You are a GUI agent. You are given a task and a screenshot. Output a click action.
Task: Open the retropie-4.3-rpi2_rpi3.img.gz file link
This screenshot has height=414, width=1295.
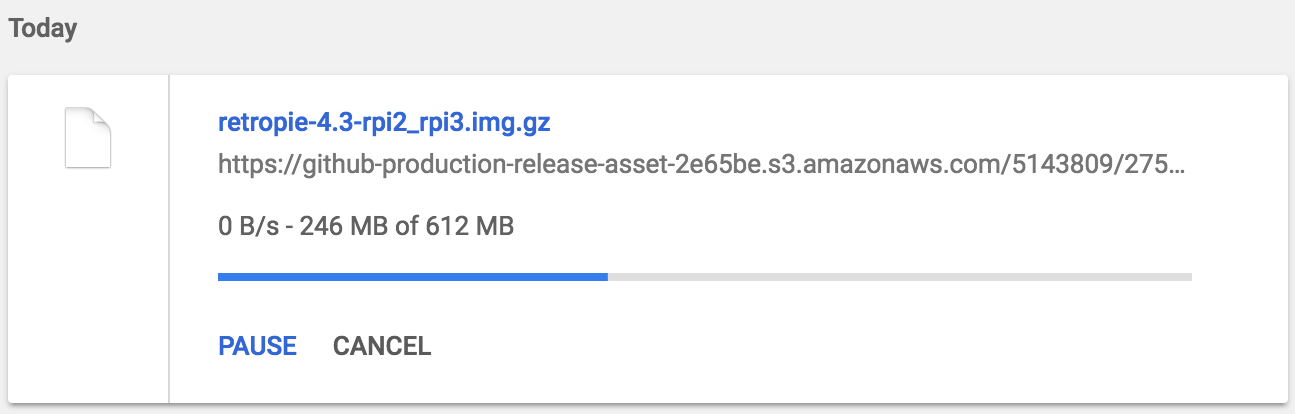tap(384, 124)
